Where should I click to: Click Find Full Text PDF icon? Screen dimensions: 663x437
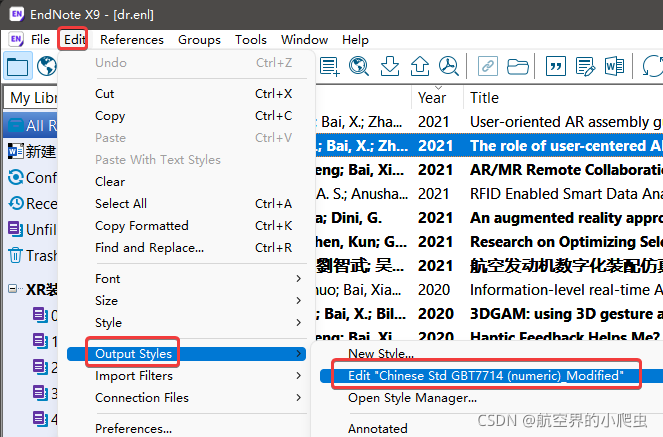pyautogui.click(x=449, y=66)
